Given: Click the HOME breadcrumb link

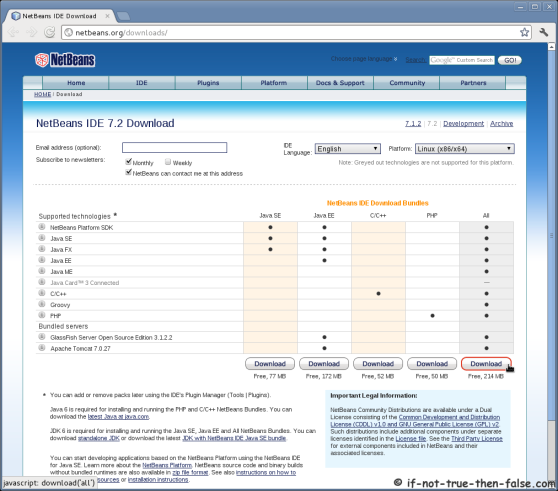Looking at the screenshot, I should click(42, 94).
